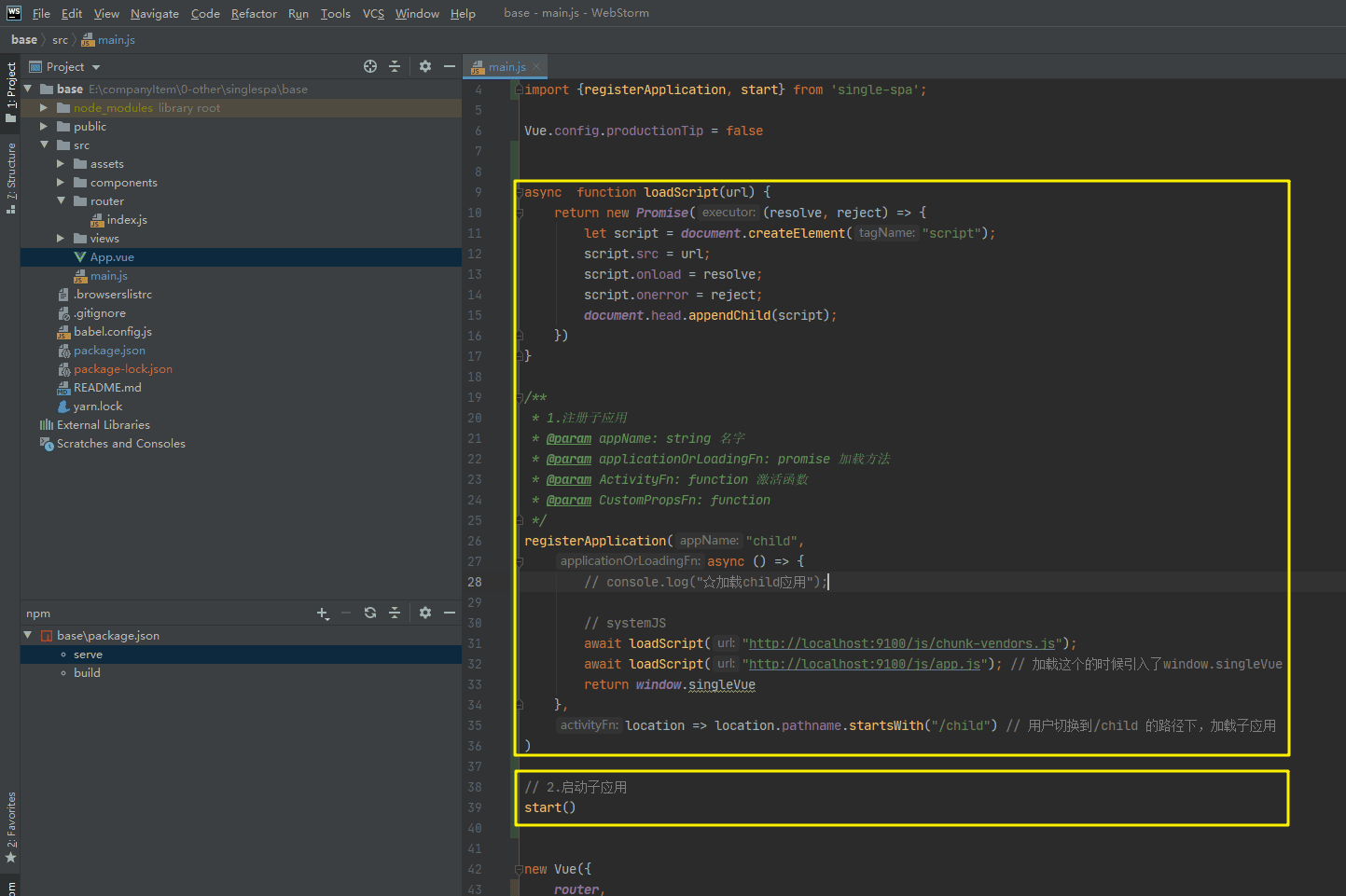Click the add plus icon in npm panel

322,613
